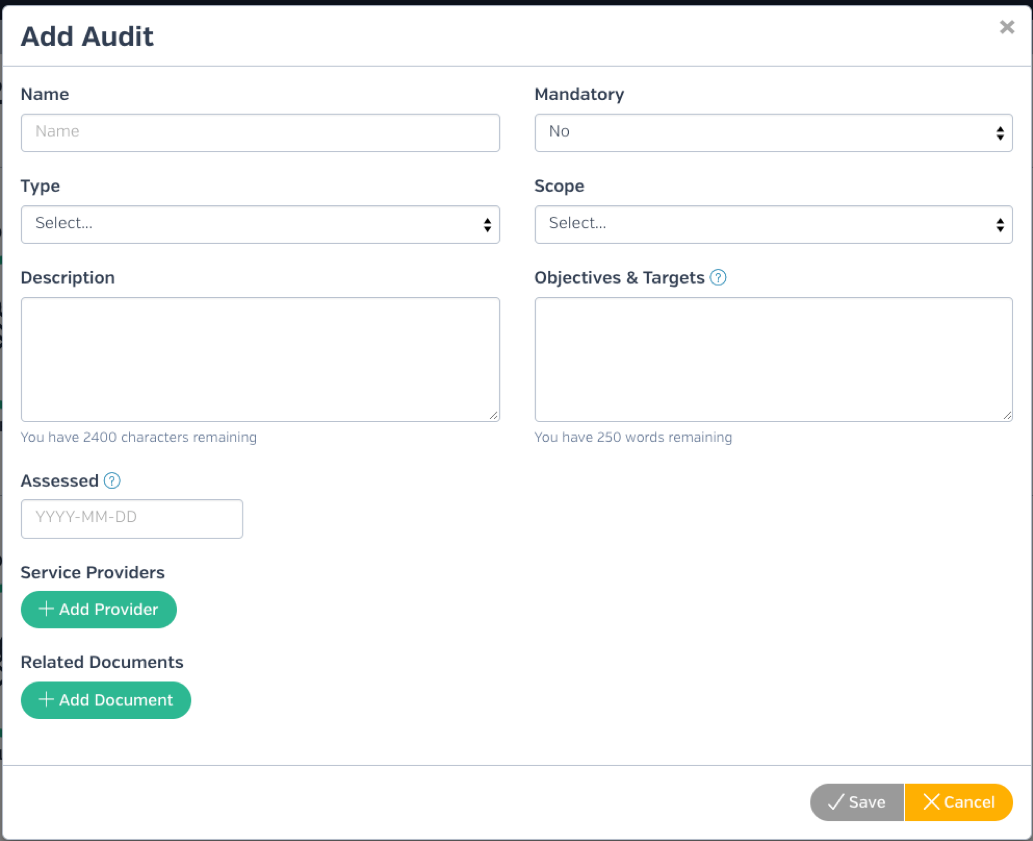
Task: Click the X icon inside Cancel button
Action: click(x=929, y=802)
